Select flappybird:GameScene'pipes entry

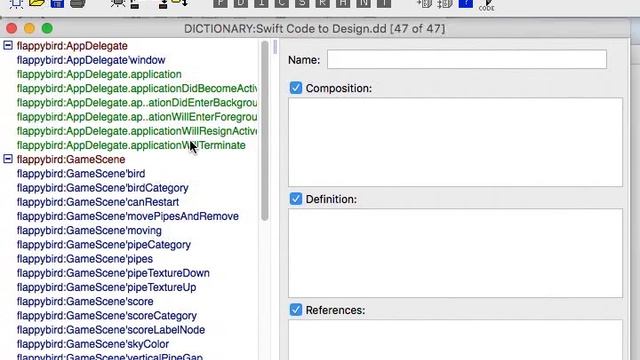85,259
